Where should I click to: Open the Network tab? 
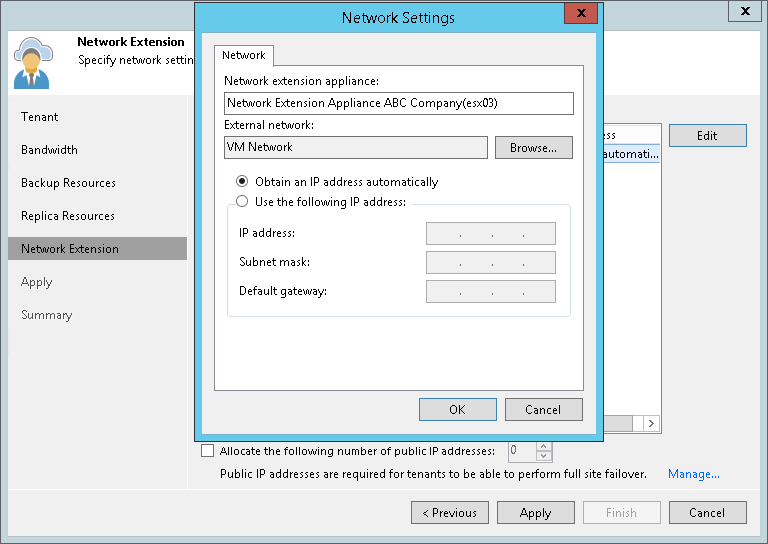click(243, 55)
